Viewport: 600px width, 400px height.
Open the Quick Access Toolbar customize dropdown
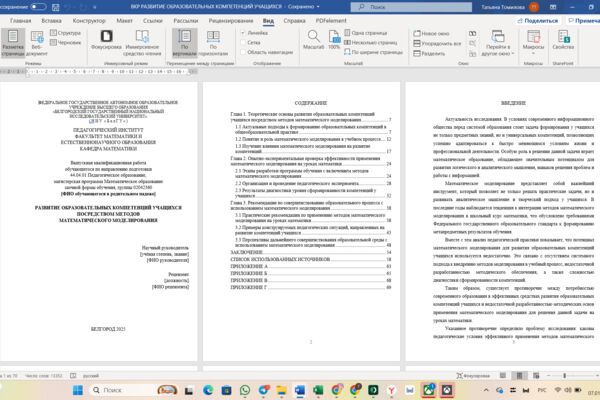coord(95,7)
